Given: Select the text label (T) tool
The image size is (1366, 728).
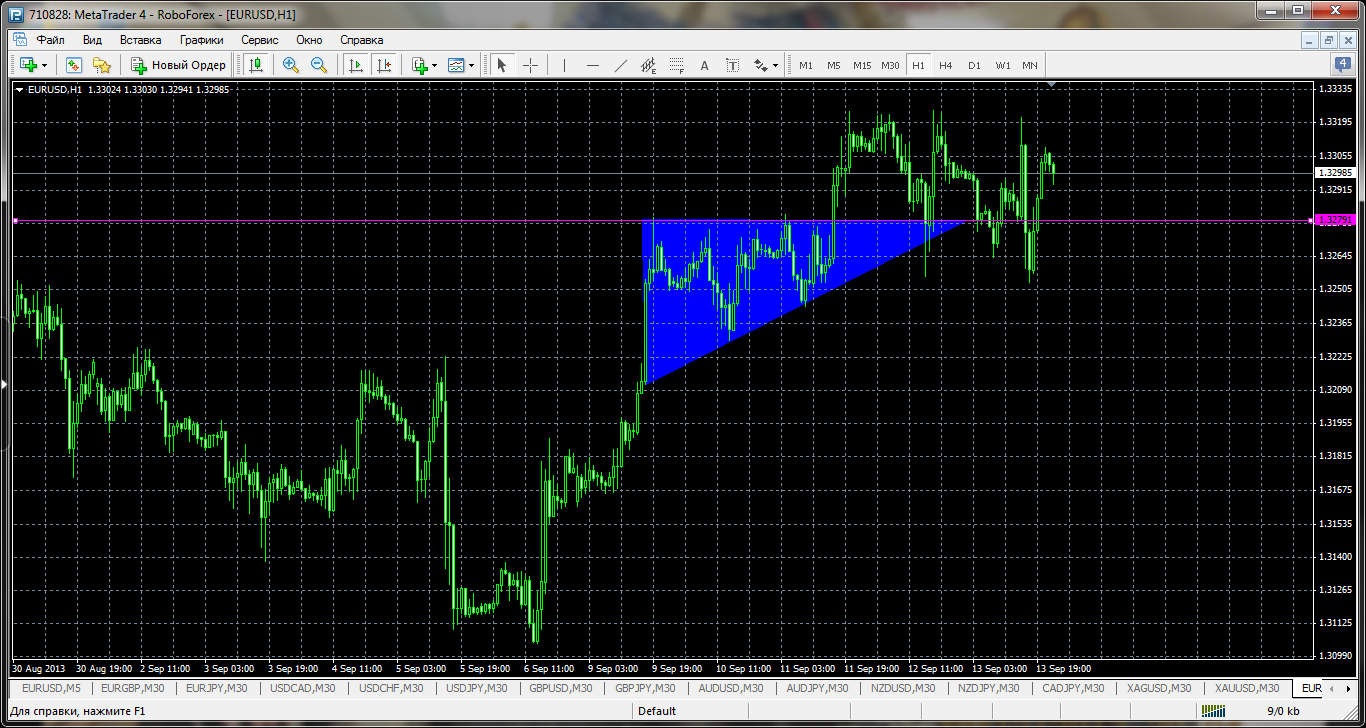Looking at the screenshot, I should 732,65.
